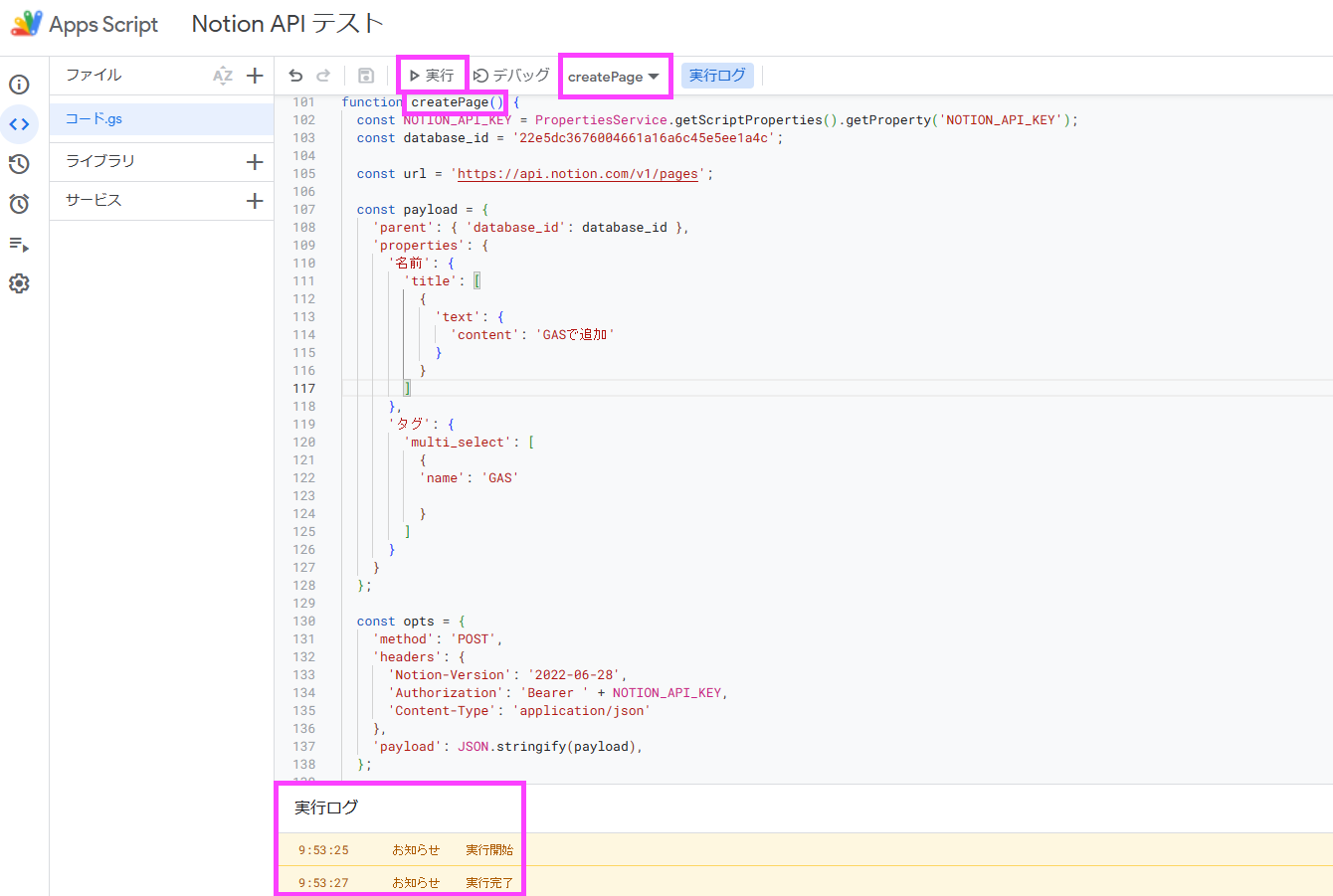Click 'multi_select' key on line 120
The width and height of the screenshot is (1333, 896).
[x=458, y=443]
